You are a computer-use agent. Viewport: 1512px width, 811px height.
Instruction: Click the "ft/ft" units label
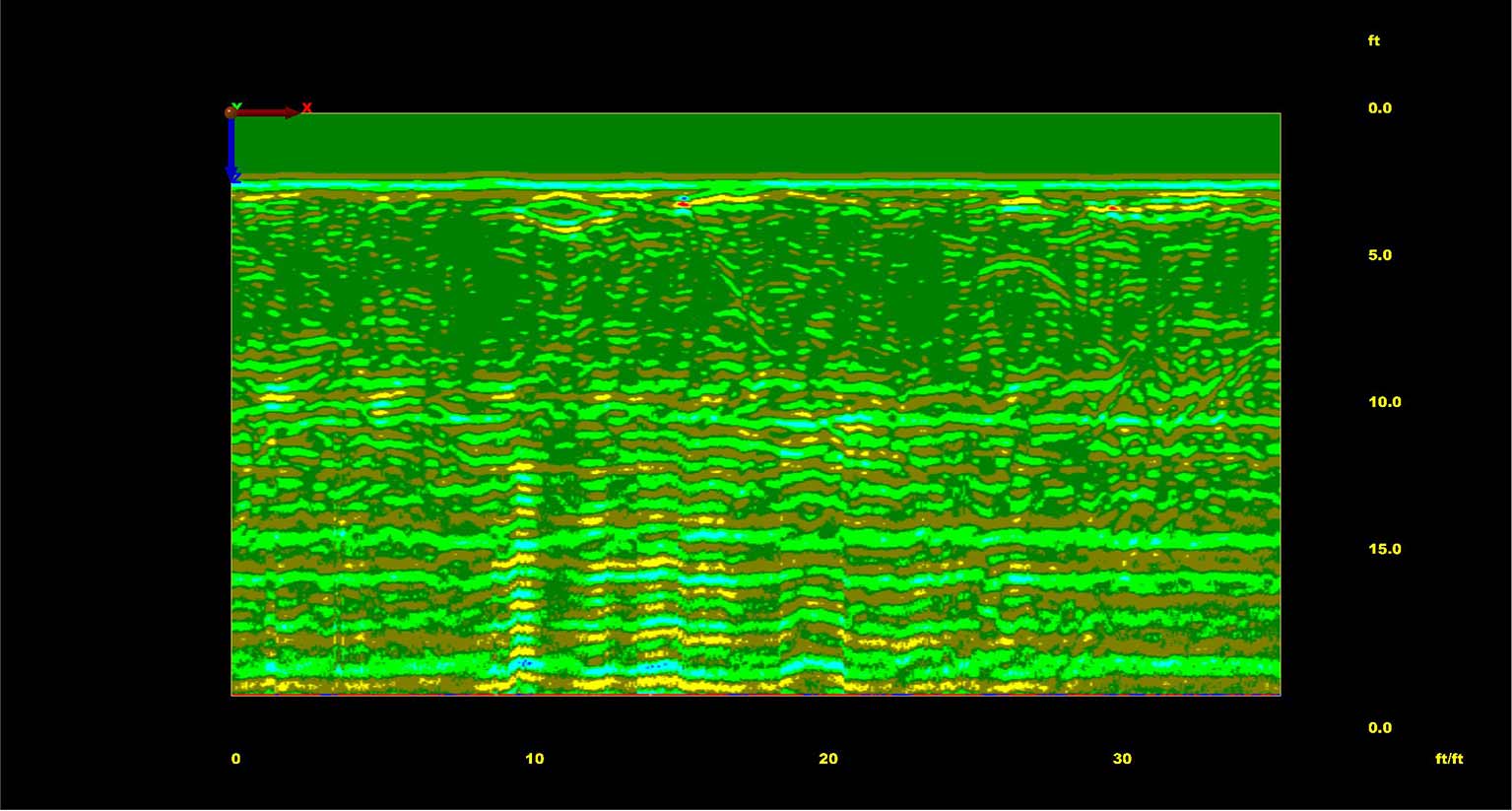pos(1449,759)
